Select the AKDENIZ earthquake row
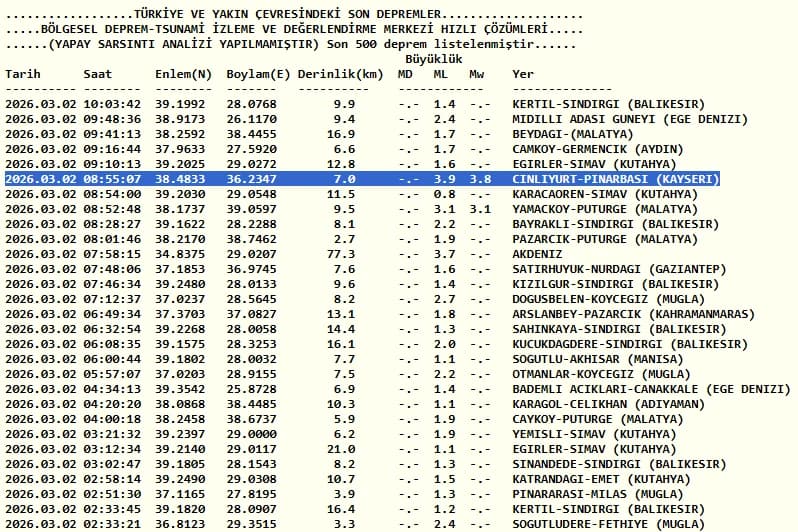Image resolution: width=798 pixels, height=532 pixels. tap(283, 254)
